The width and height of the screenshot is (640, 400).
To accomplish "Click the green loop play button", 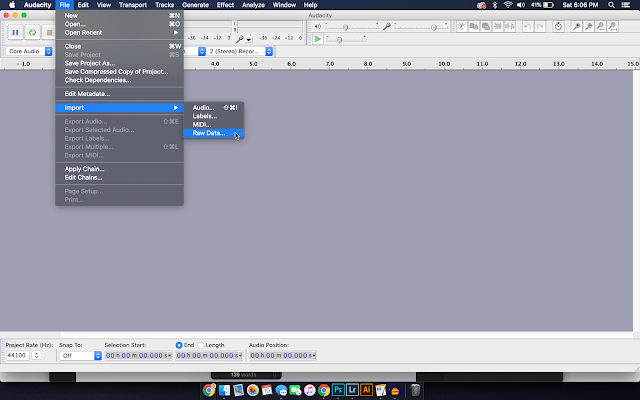I will click(x=32, y=32).
